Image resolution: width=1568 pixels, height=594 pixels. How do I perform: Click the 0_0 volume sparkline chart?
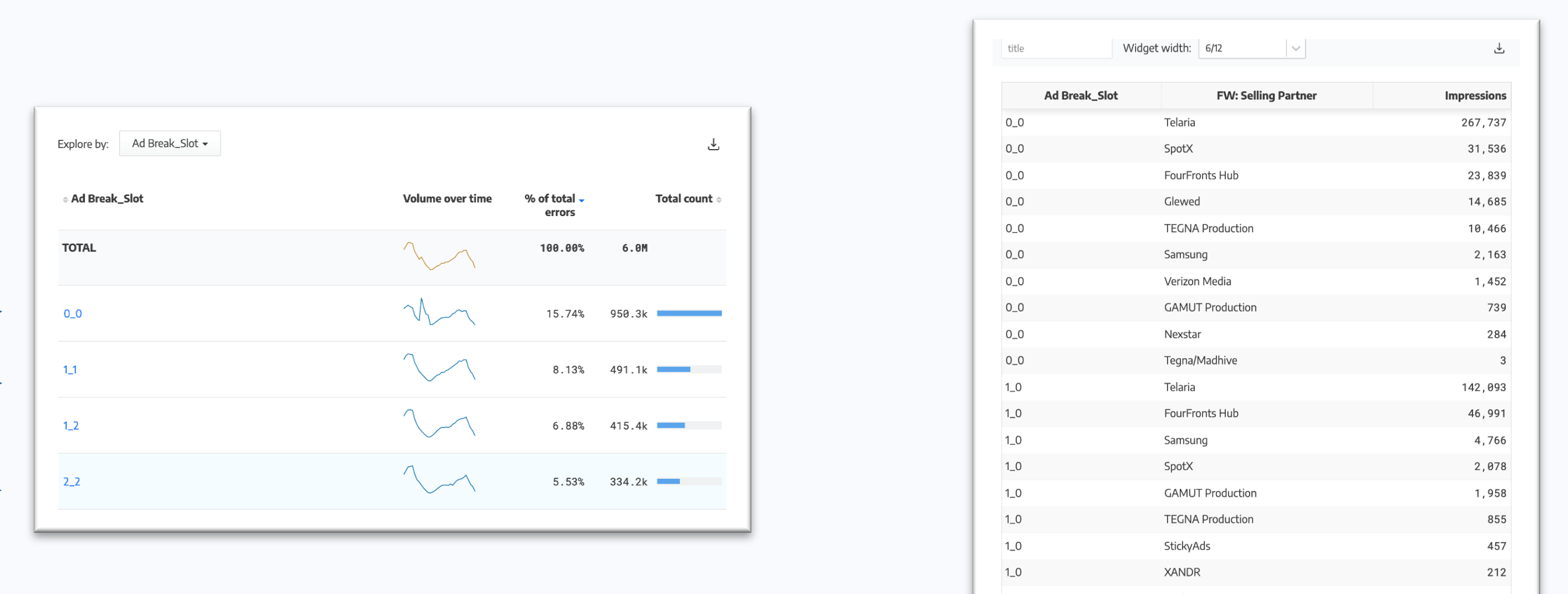[439, 312]
